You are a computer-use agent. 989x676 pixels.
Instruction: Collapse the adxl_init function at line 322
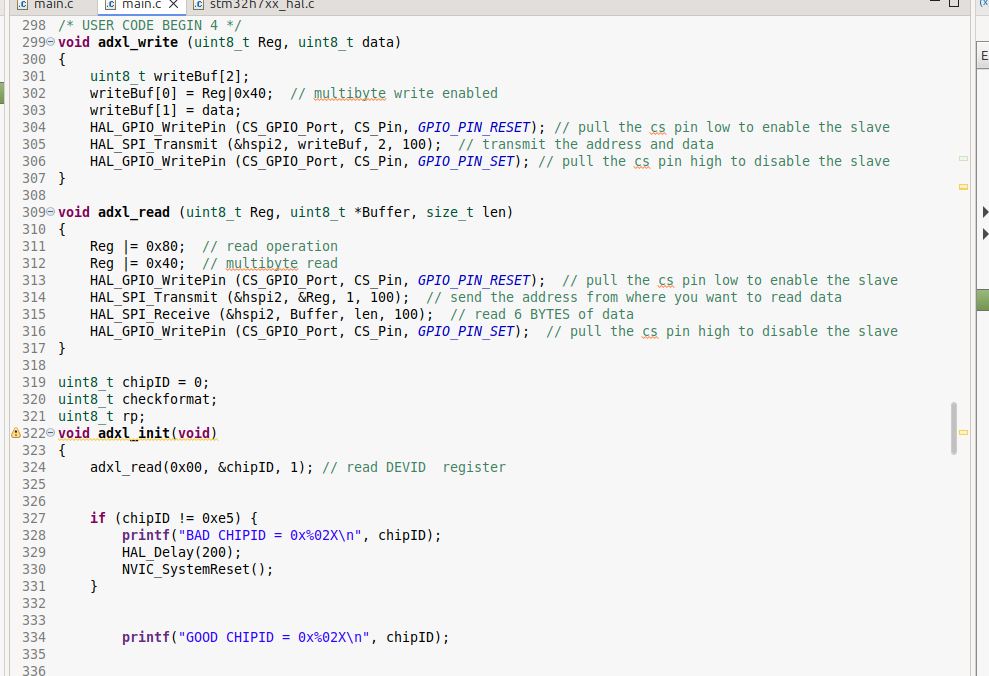tap(50, 433)
